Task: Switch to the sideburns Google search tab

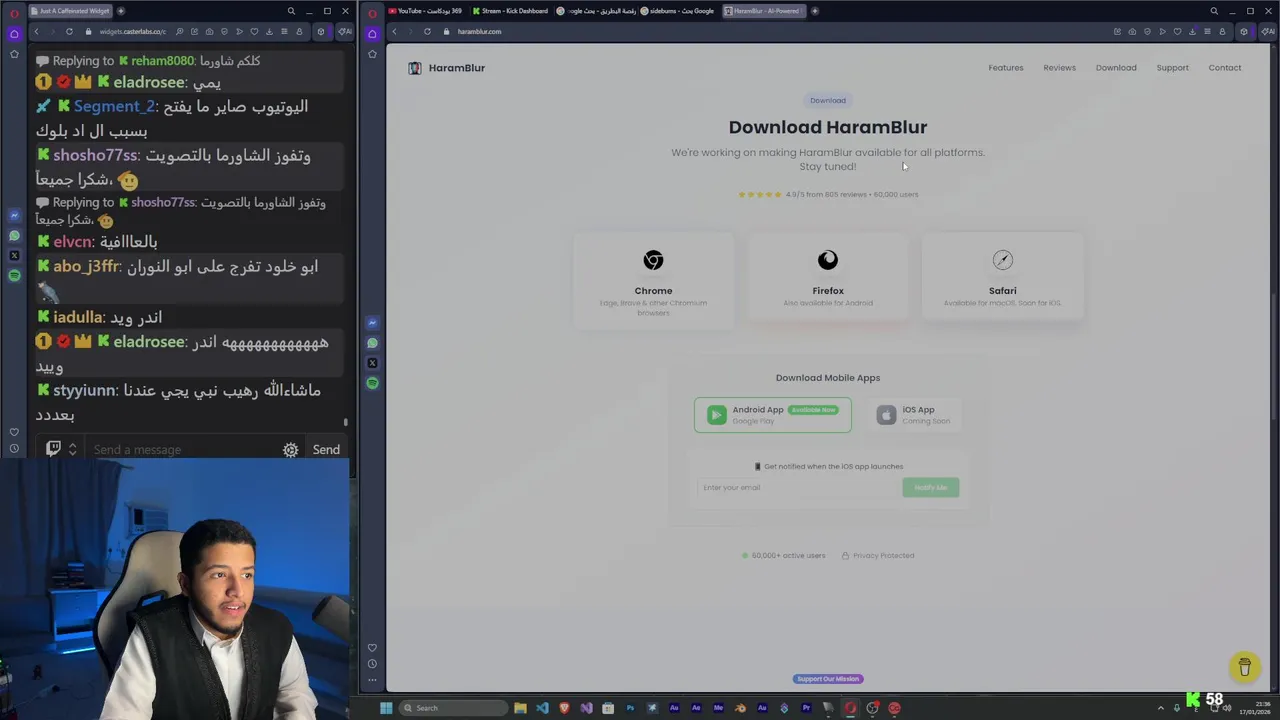Action: coord(677,11)
